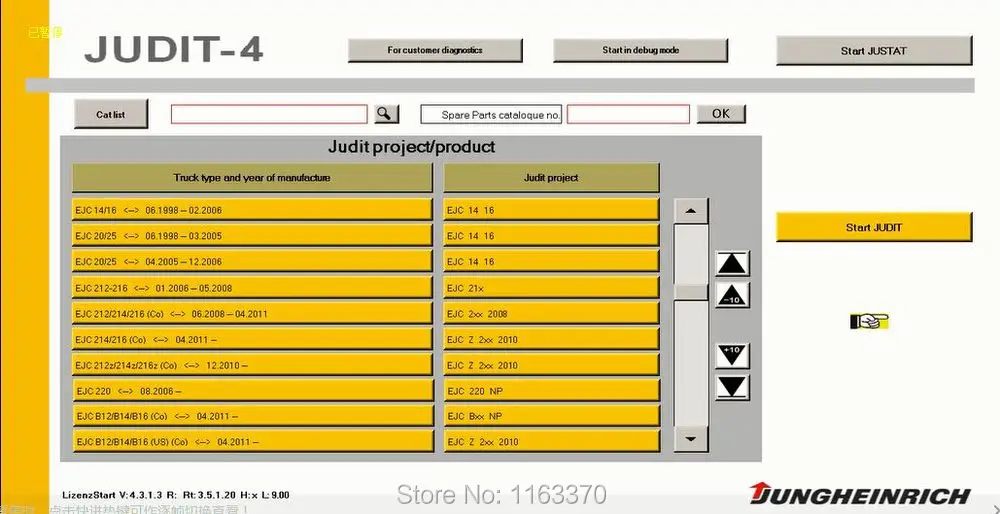The width and height of the screenshot is (1000, 514).
Task: Click scrollbar up arrow button
Action: click(x=691, y=210)
